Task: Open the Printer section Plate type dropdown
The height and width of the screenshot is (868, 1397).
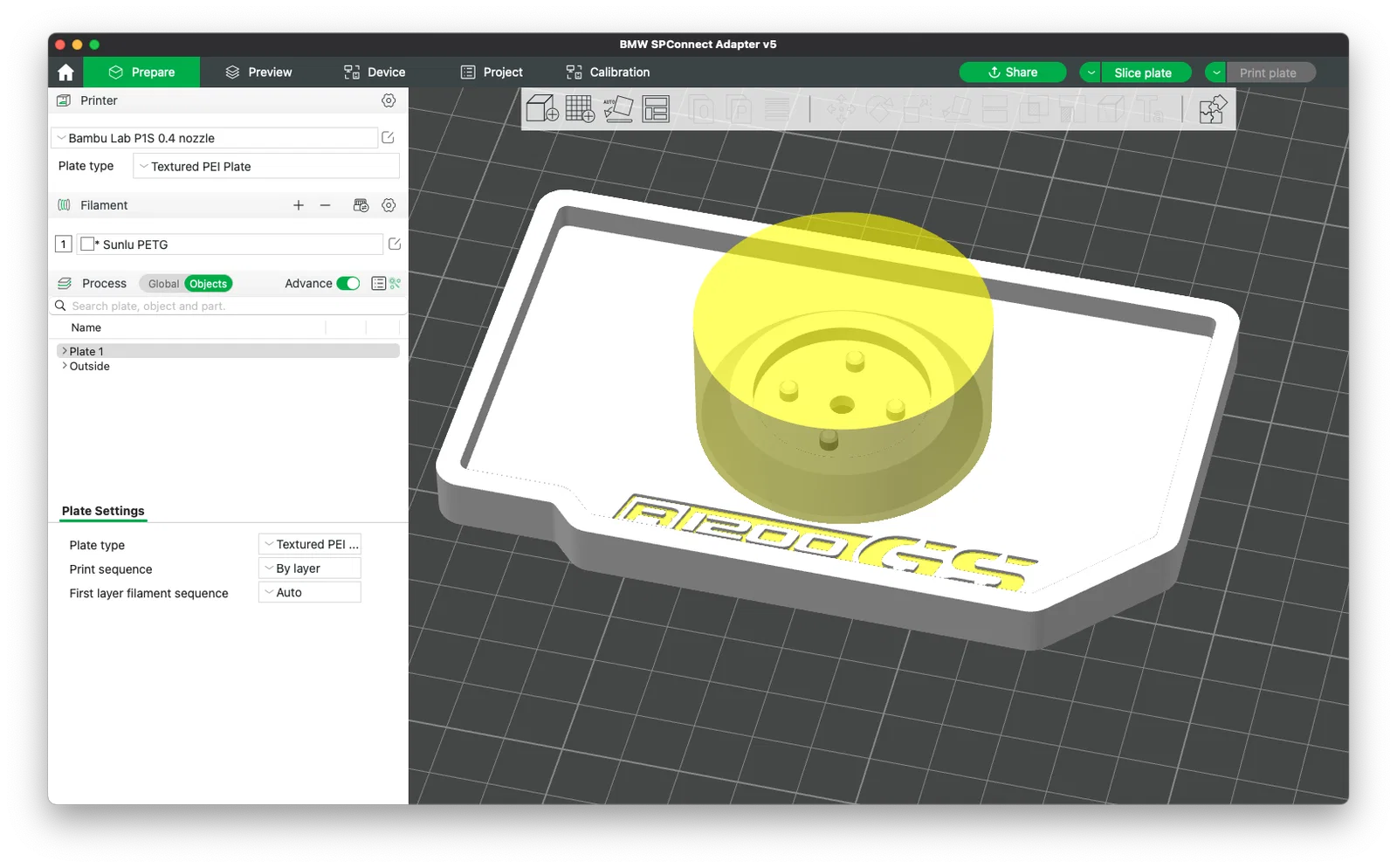Action: [266, 166]
